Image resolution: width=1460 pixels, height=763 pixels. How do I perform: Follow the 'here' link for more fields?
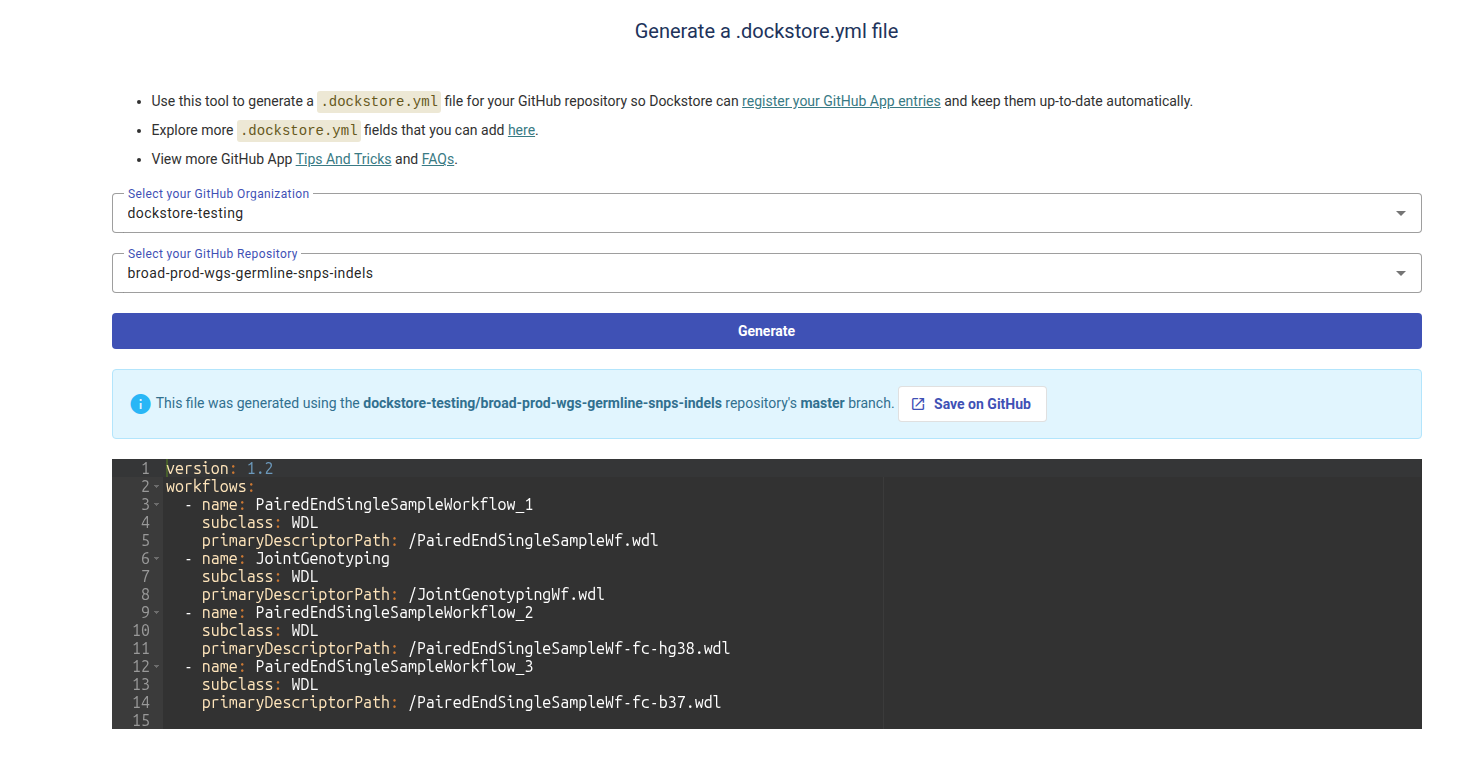pos(521,130)
